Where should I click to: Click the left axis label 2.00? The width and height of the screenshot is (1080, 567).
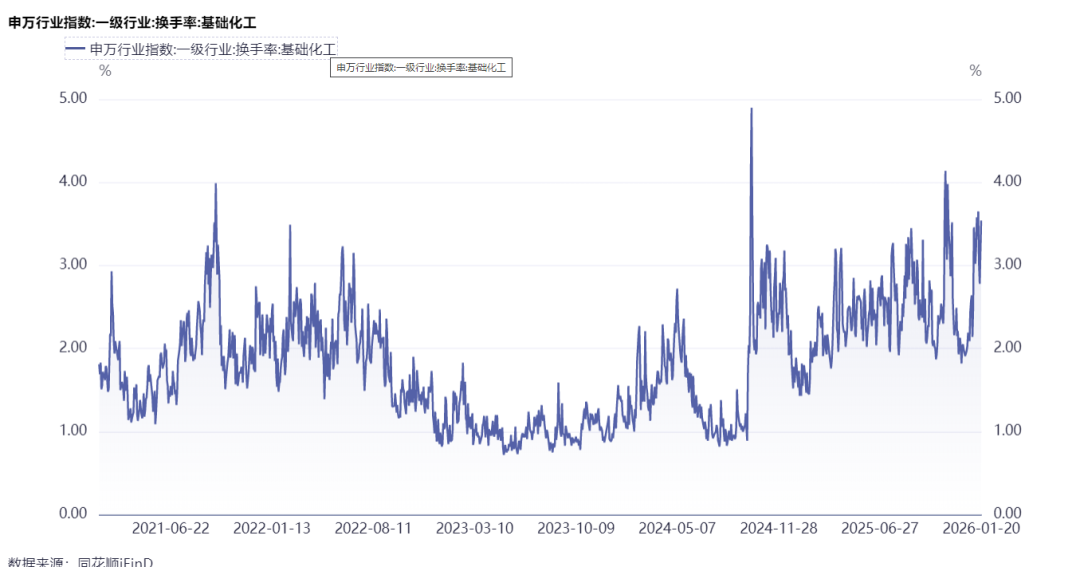[x=73, y=347]
